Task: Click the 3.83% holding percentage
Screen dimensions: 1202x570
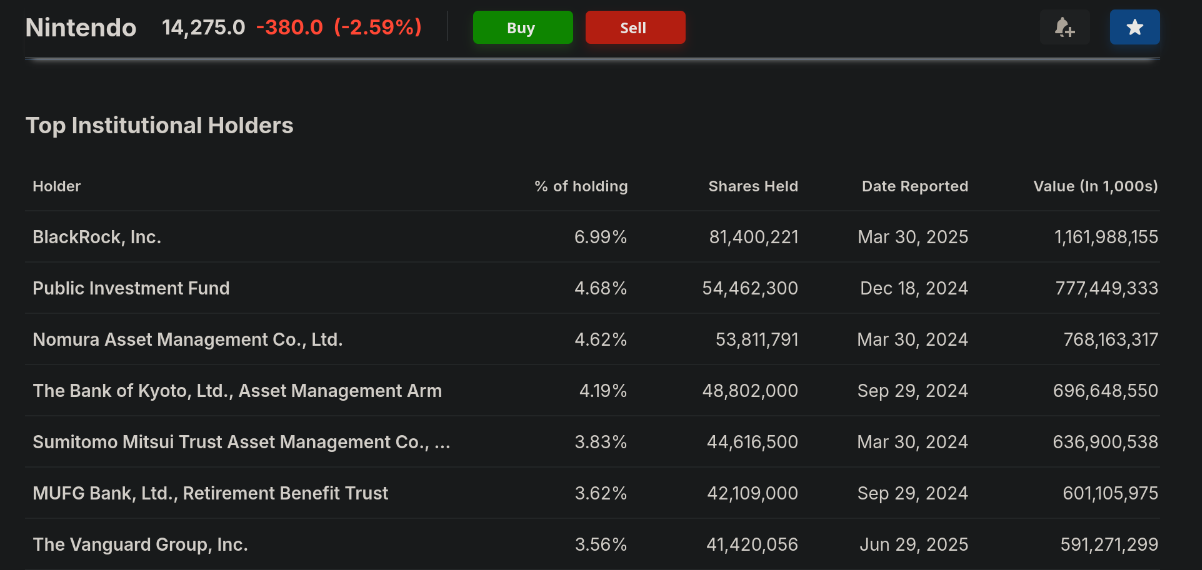Action: (x=601, y=442)
